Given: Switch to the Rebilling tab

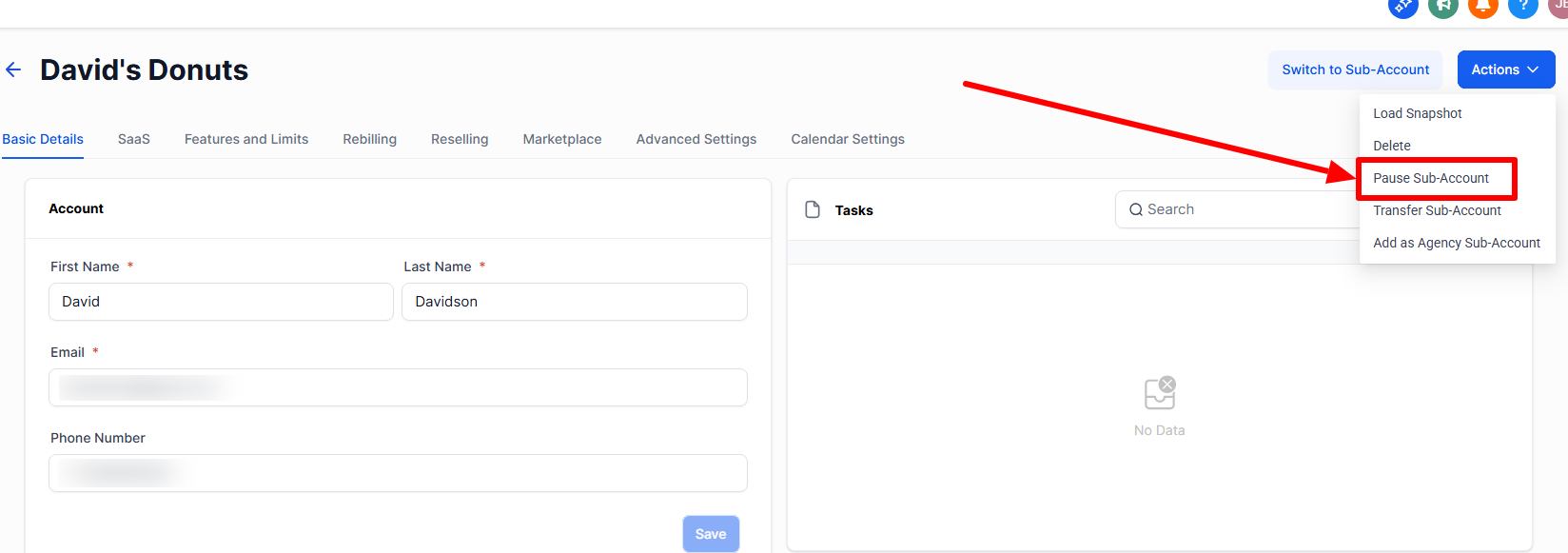Looking at the screenshot, I should pos(370,139).
